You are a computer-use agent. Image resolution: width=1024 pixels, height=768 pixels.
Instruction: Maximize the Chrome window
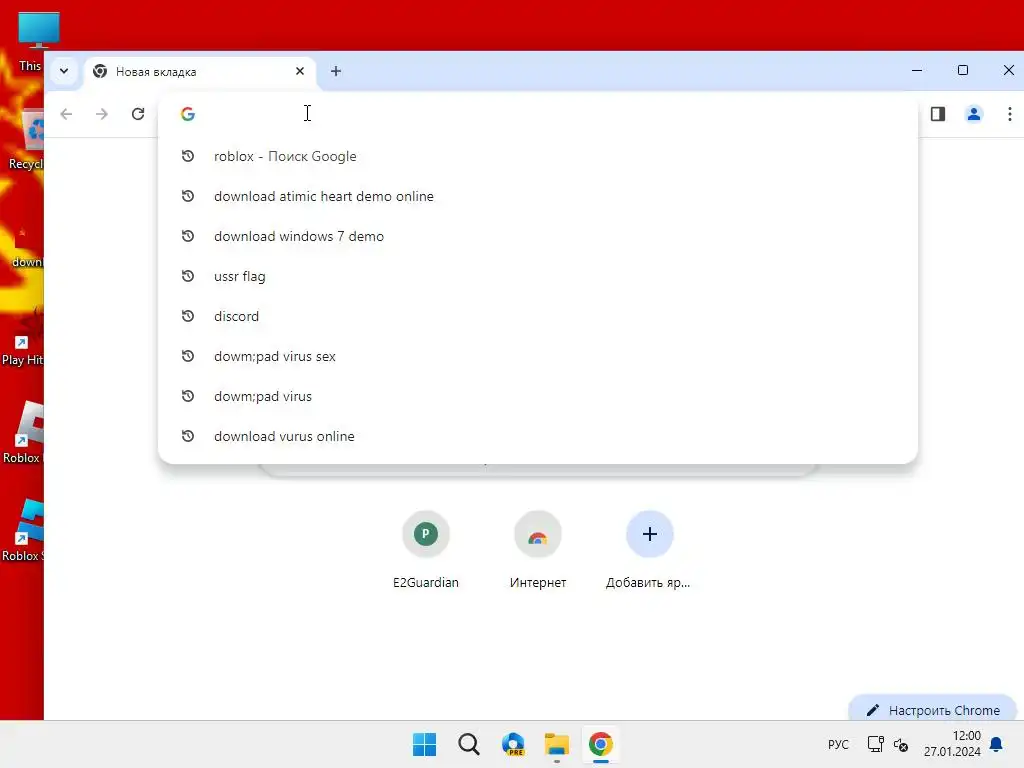coord(963,71)
